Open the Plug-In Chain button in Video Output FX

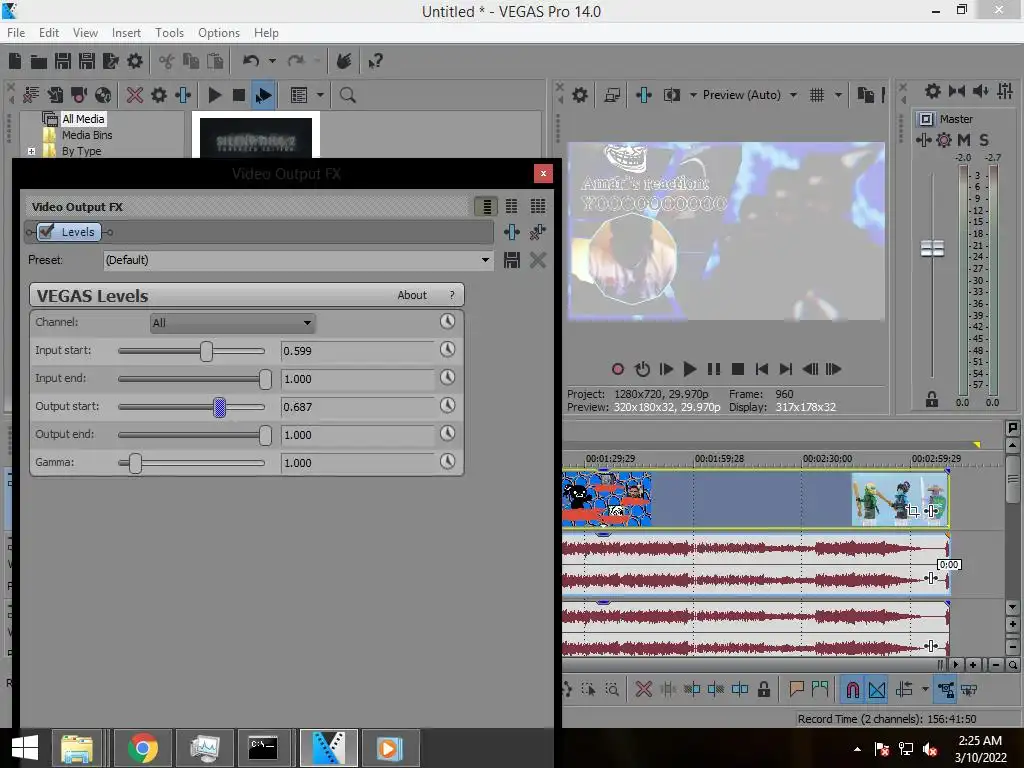[x=512, y=232]
